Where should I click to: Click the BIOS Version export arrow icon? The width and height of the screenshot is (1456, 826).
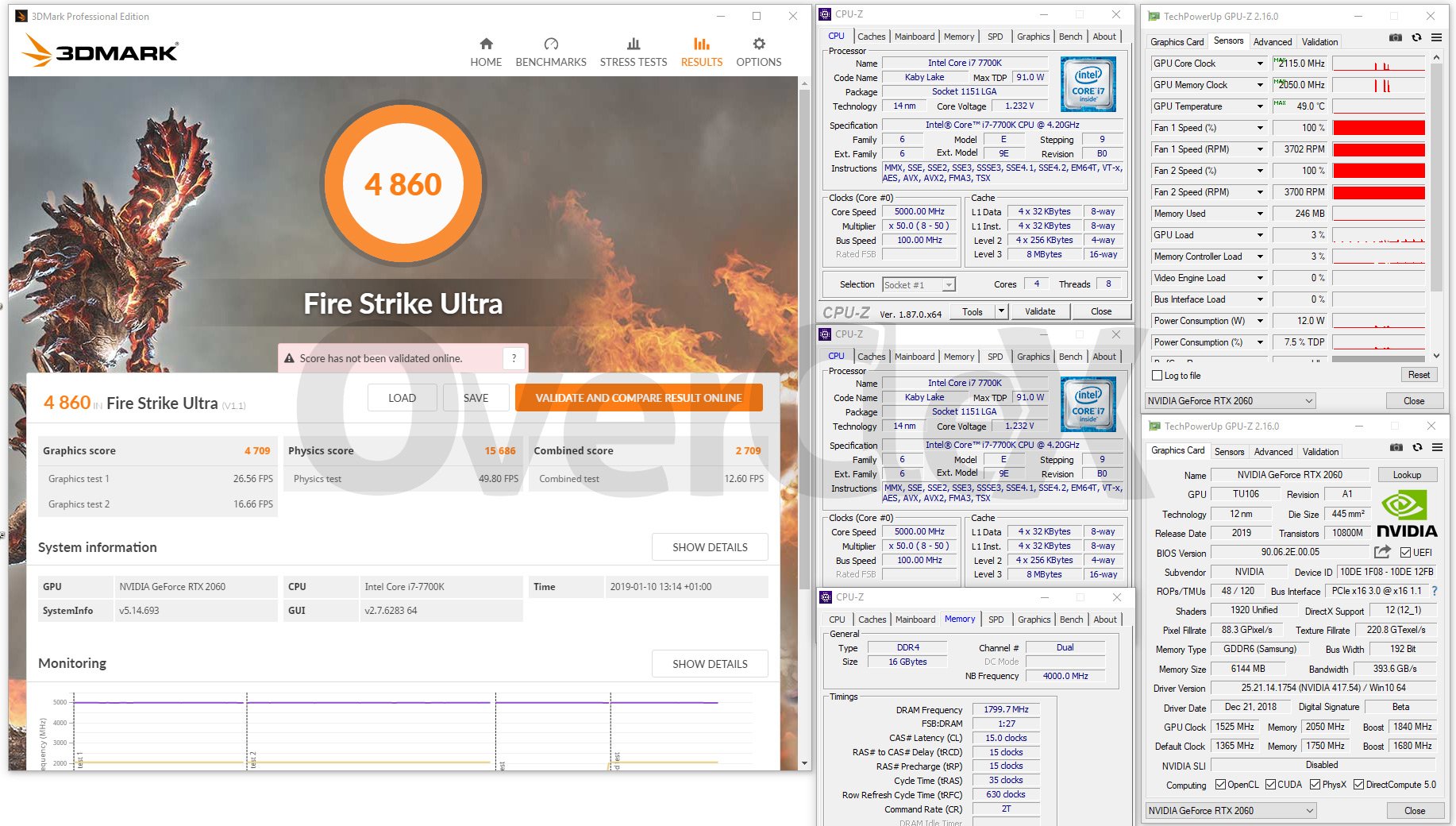click(x=1382, y=552)
